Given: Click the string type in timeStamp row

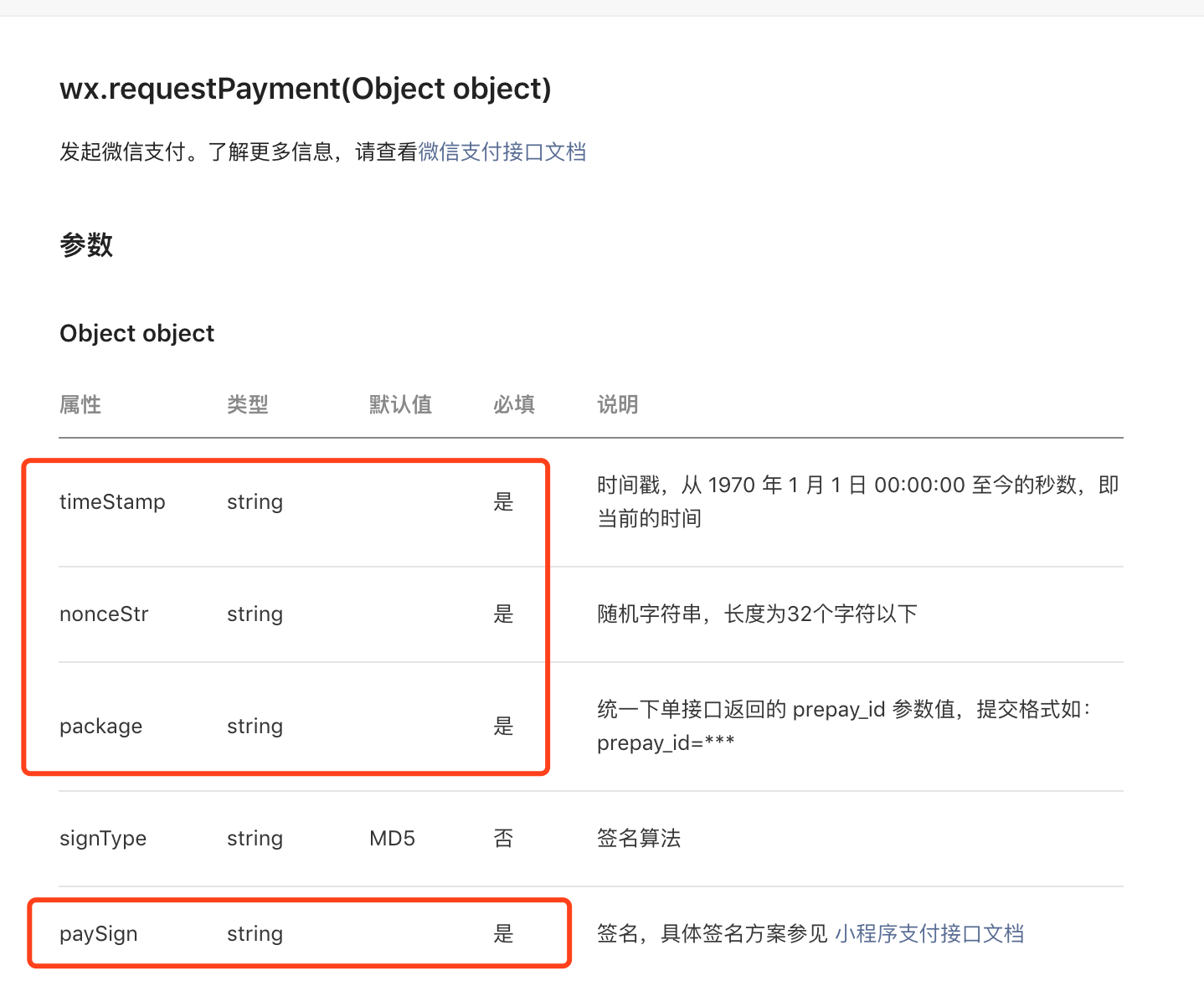Looking at the screenshot, I should (255, 501).
